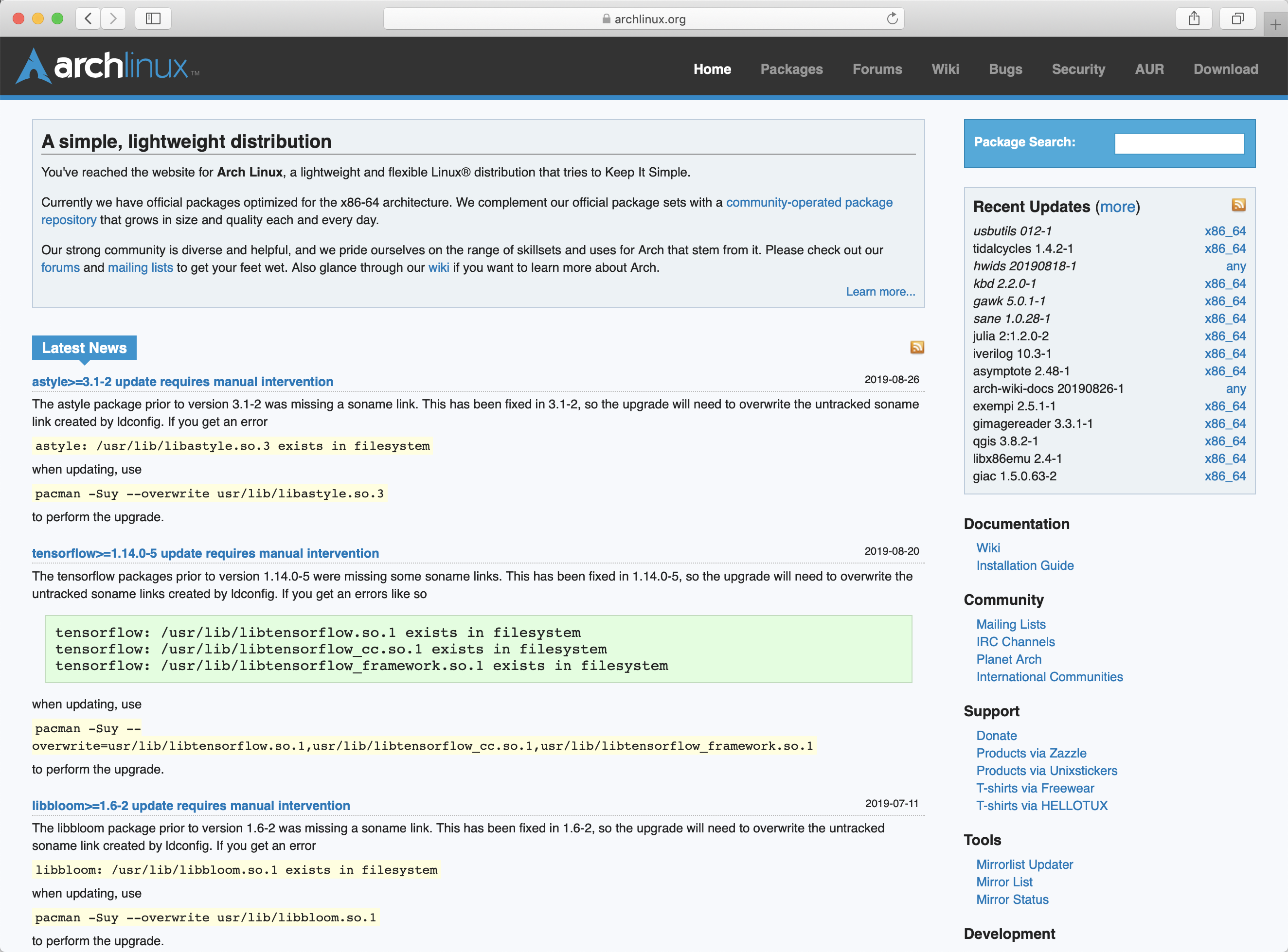1288x952 pixels.
Task: Open the Bugs navigation item
Action: click(1005, 69)
